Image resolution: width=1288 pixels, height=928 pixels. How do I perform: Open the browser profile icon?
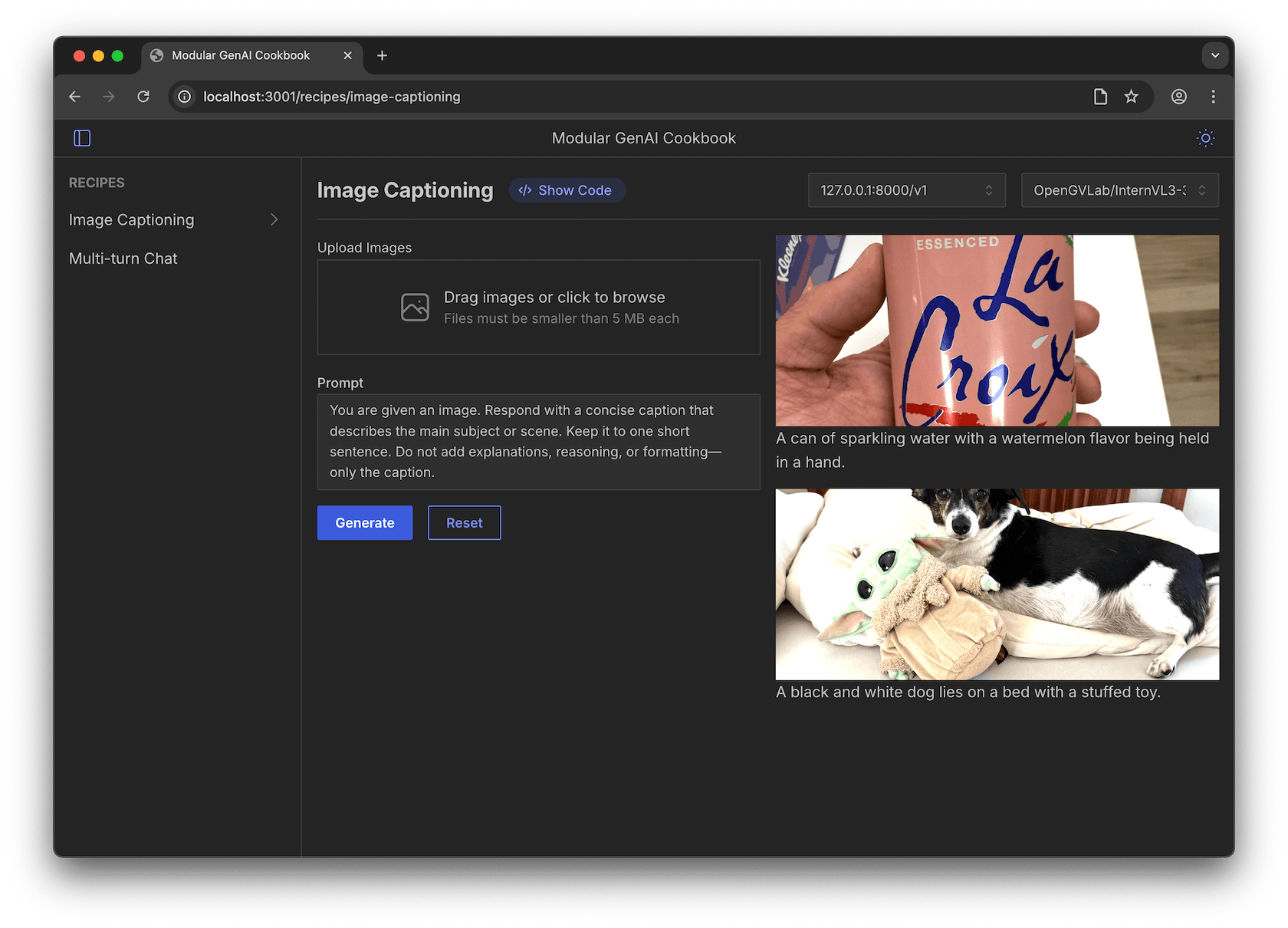[1178, 97]
